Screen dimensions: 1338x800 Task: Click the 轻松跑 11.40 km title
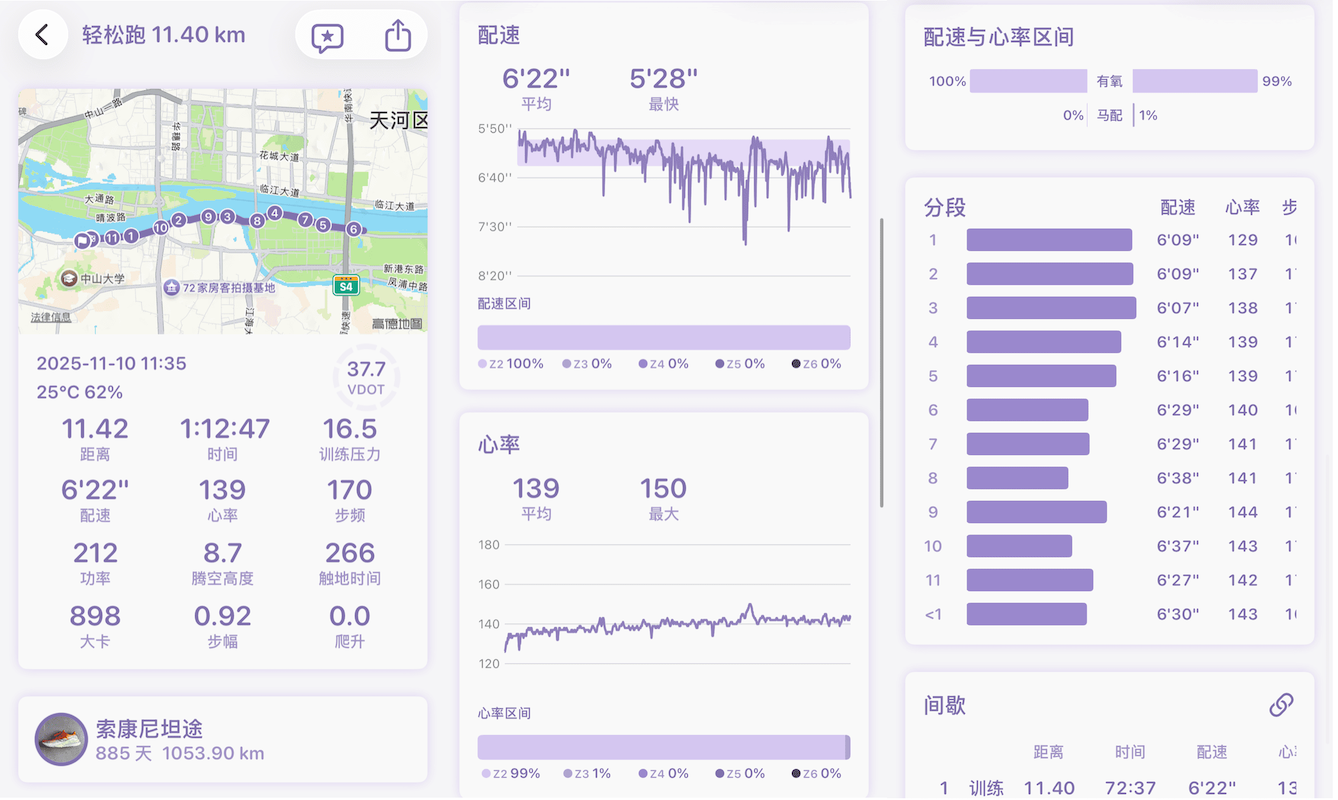click(x=164, y=35)
